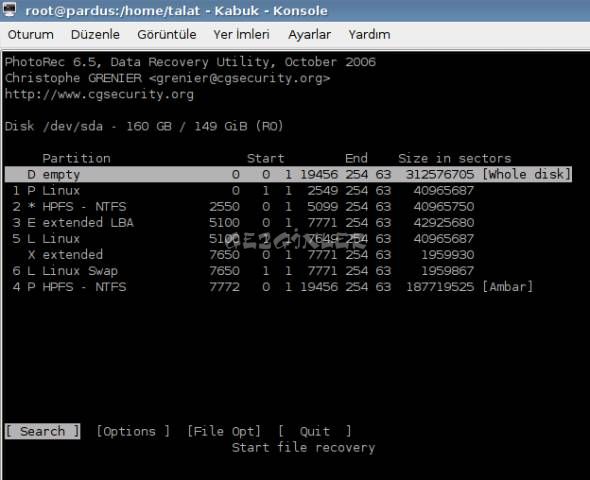Image resolution: width=590 pixels, height=480 pixels.
Task: Click the grenier@cgsecurity.org email text
Action: pyautogui.click(x=239, y=78)
